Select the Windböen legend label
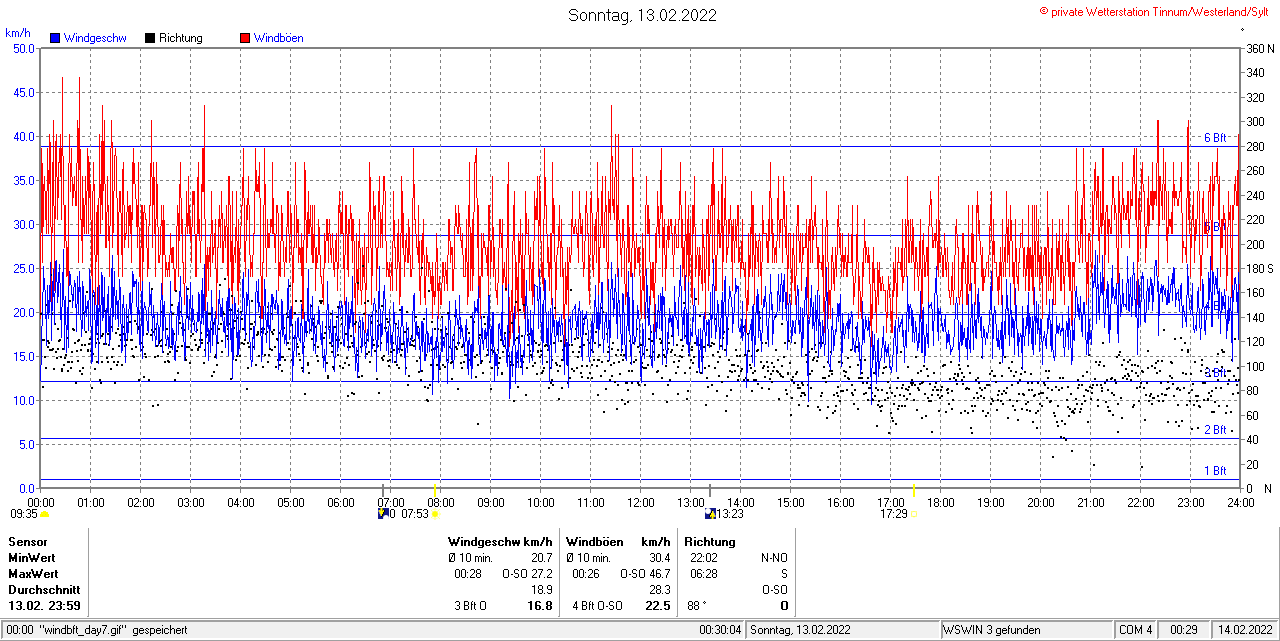This screenshot has width=1280, height=641. pyautogui.click(x=279, y=38)
